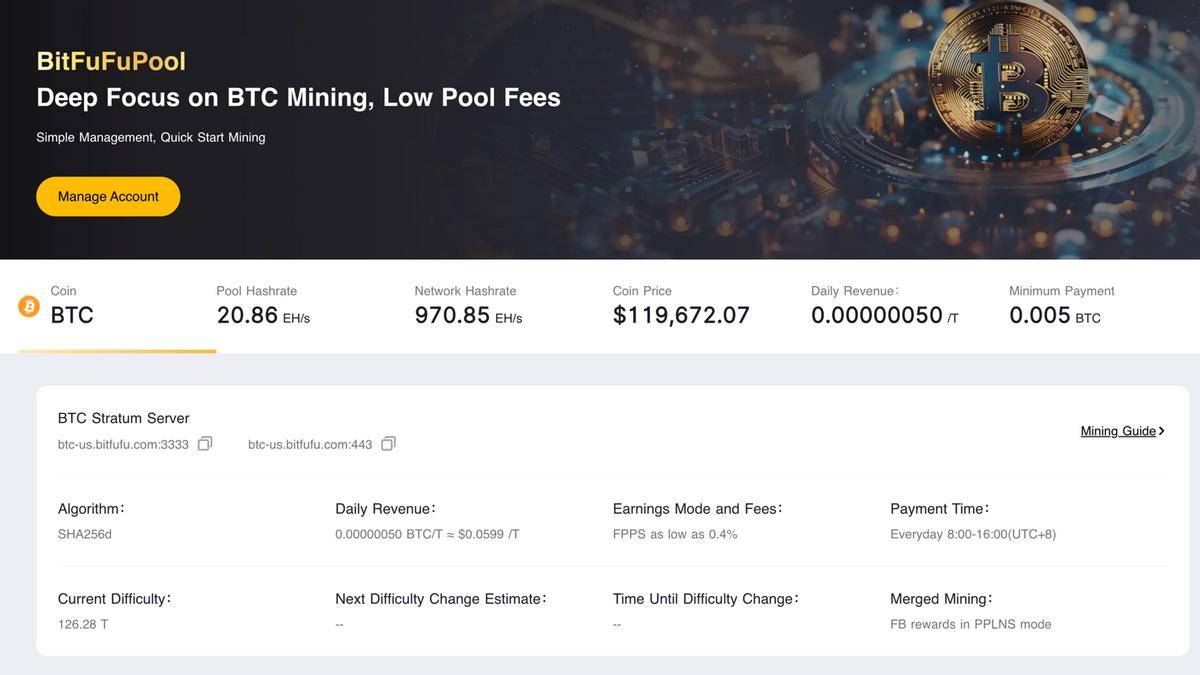Expand the Time Until Difficulty Change field

615,622
